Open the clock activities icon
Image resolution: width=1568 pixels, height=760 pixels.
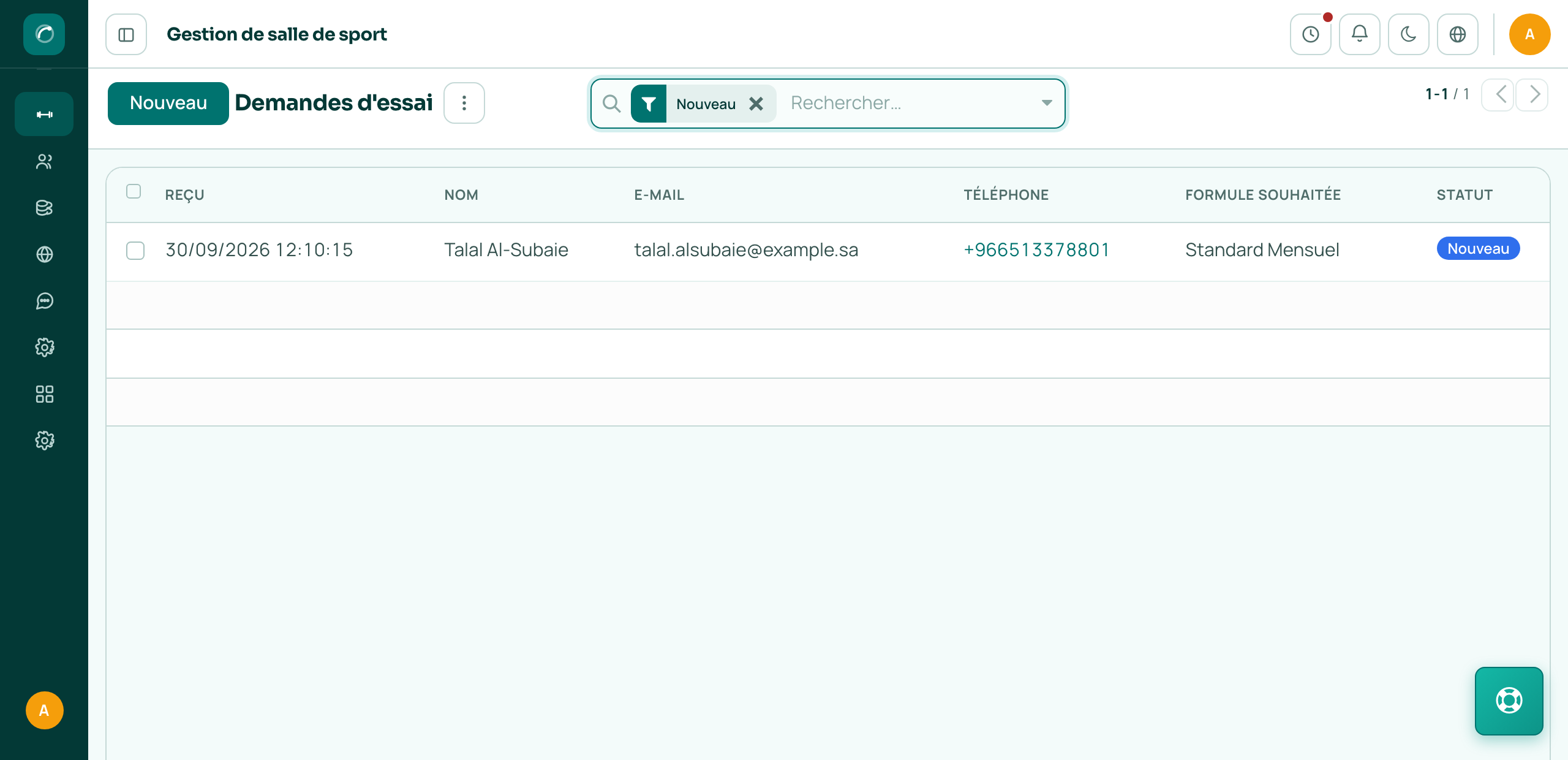[x=1311, y=34]
